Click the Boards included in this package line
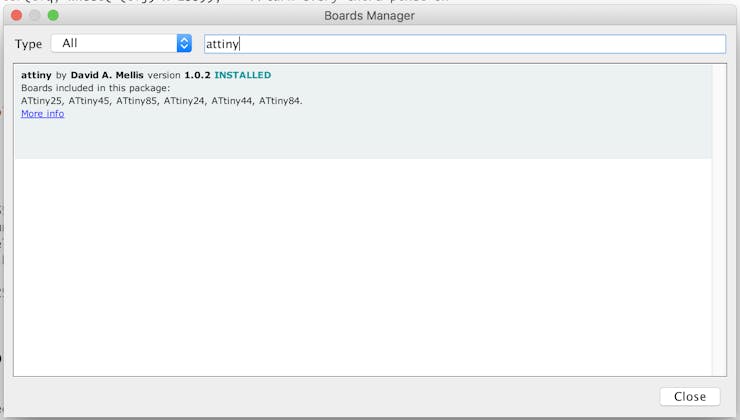The width and height of the screenshot is (740, 420). coord(95,88)
